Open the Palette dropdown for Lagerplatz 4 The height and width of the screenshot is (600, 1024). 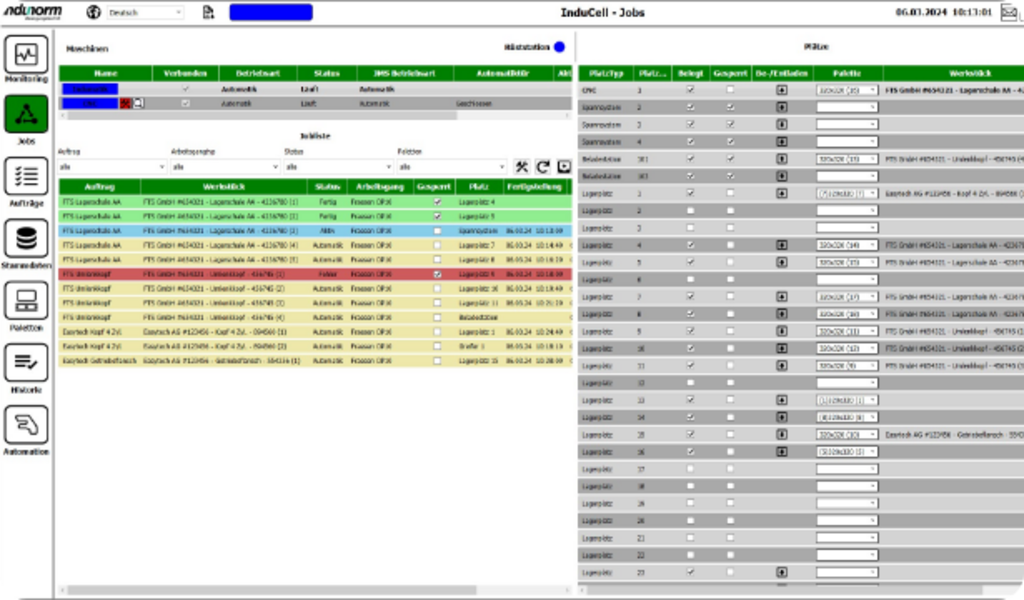(846, 245)
